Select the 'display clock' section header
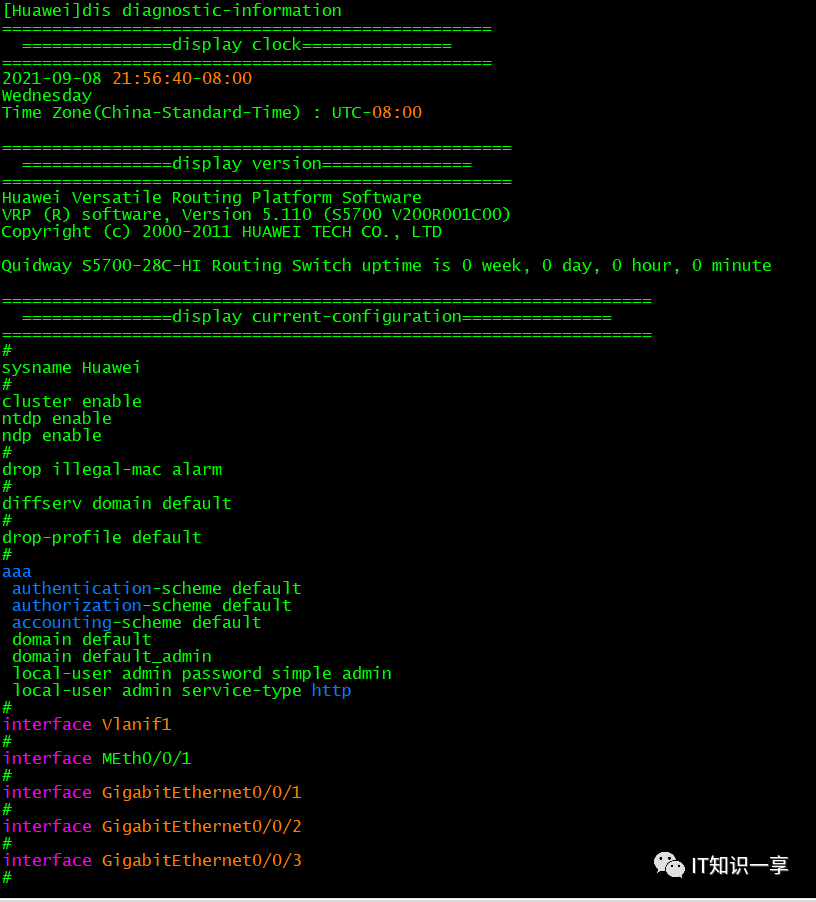 pyautogui.click(x=237, y=45)
